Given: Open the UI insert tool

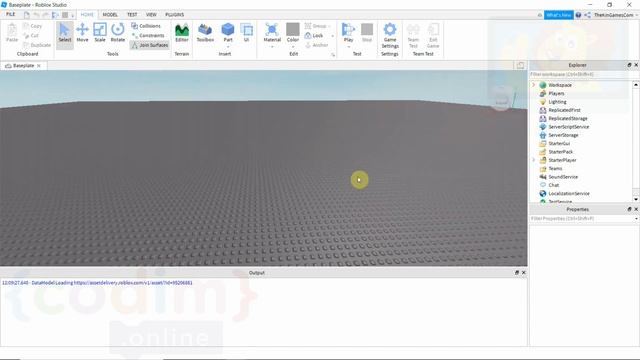Looking at the screenshot, I should pos(246,33).
